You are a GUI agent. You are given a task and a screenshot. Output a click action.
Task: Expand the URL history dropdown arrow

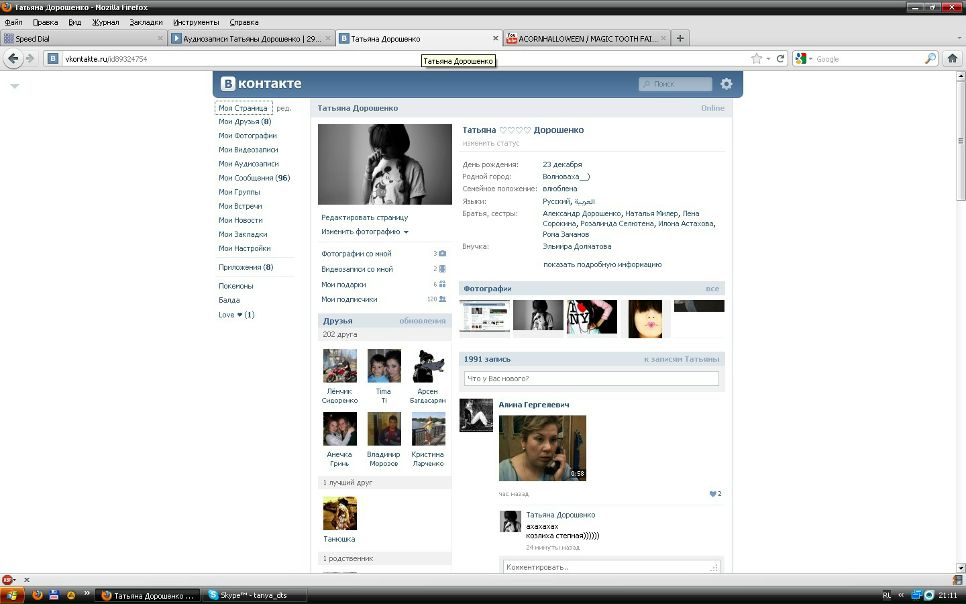point(769,59)
